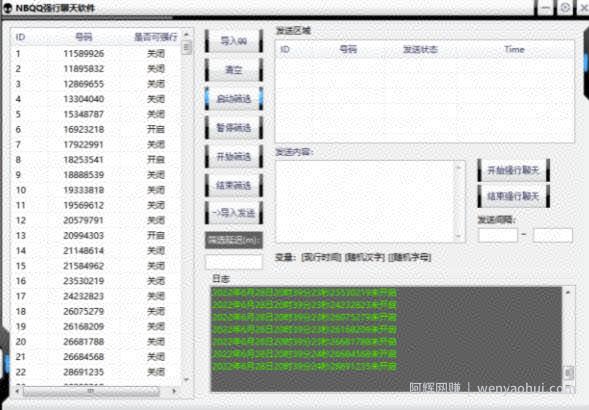Click the 结束筛选 button
This screenshot has height=410, width=589.
[x=234, y=185]
